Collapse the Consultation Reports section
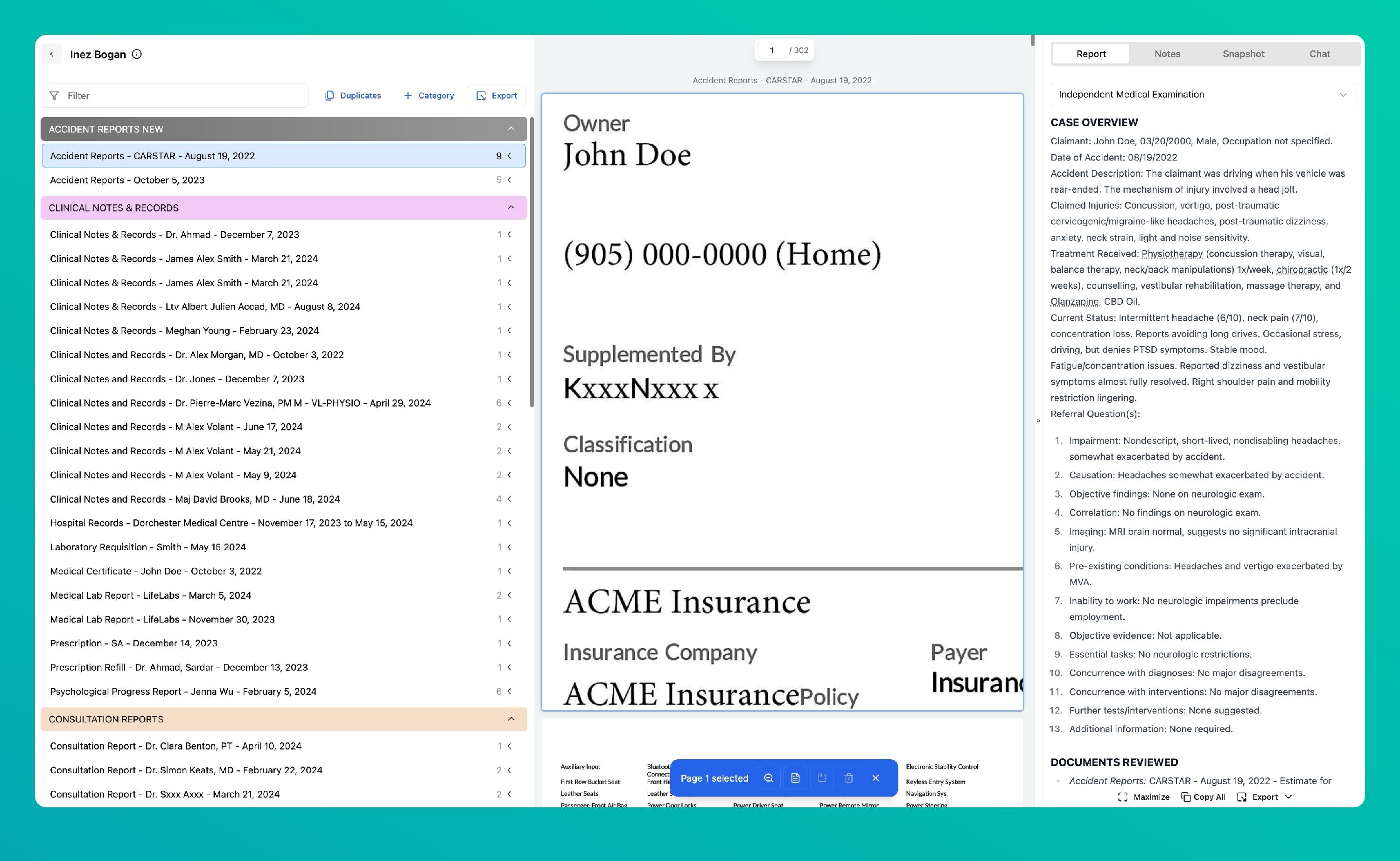The image size is (1400, 861). [511, 719]
